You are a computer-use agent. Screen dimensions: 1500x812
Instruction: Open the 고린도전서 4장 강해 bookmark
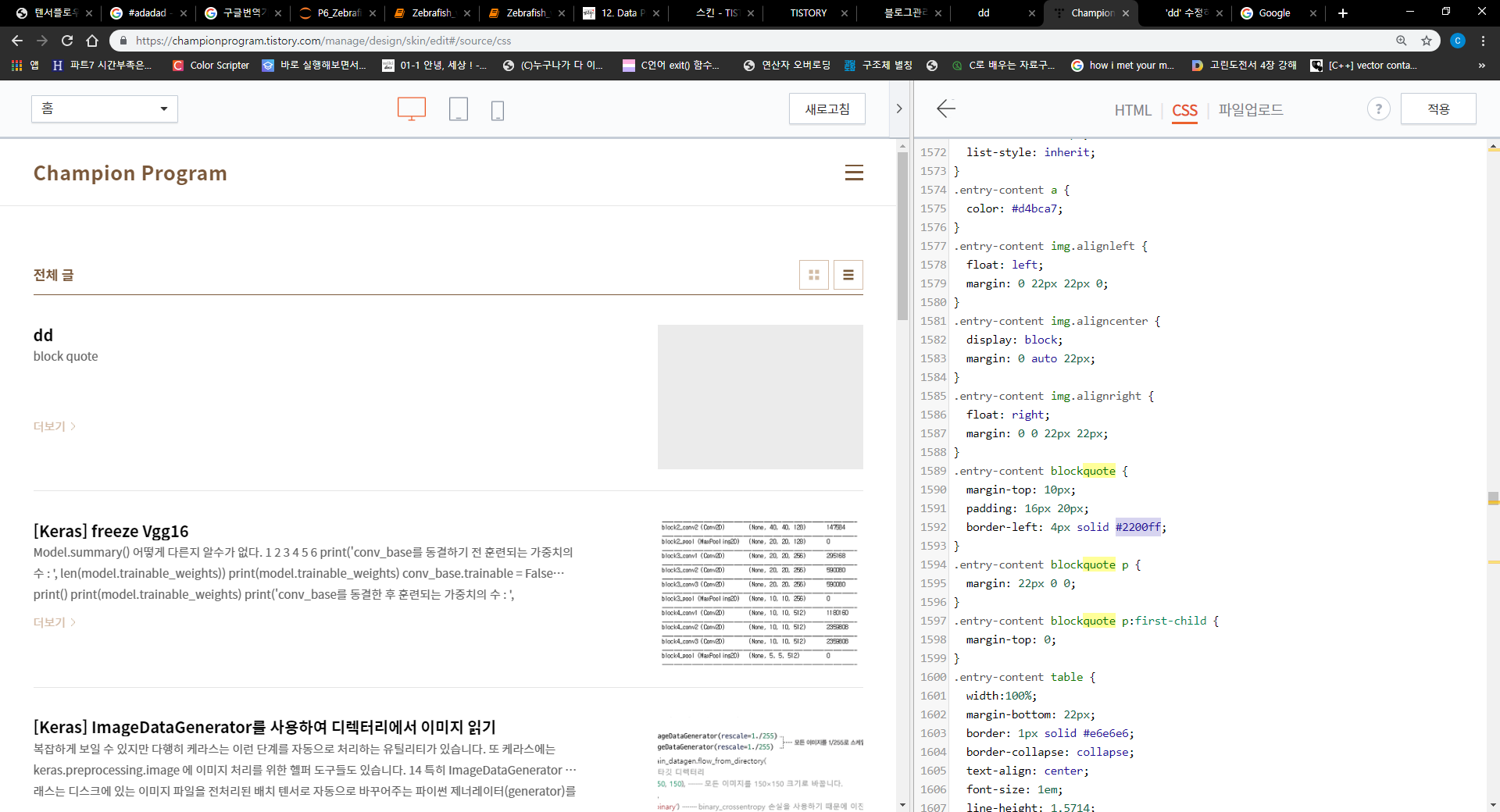1243,66
